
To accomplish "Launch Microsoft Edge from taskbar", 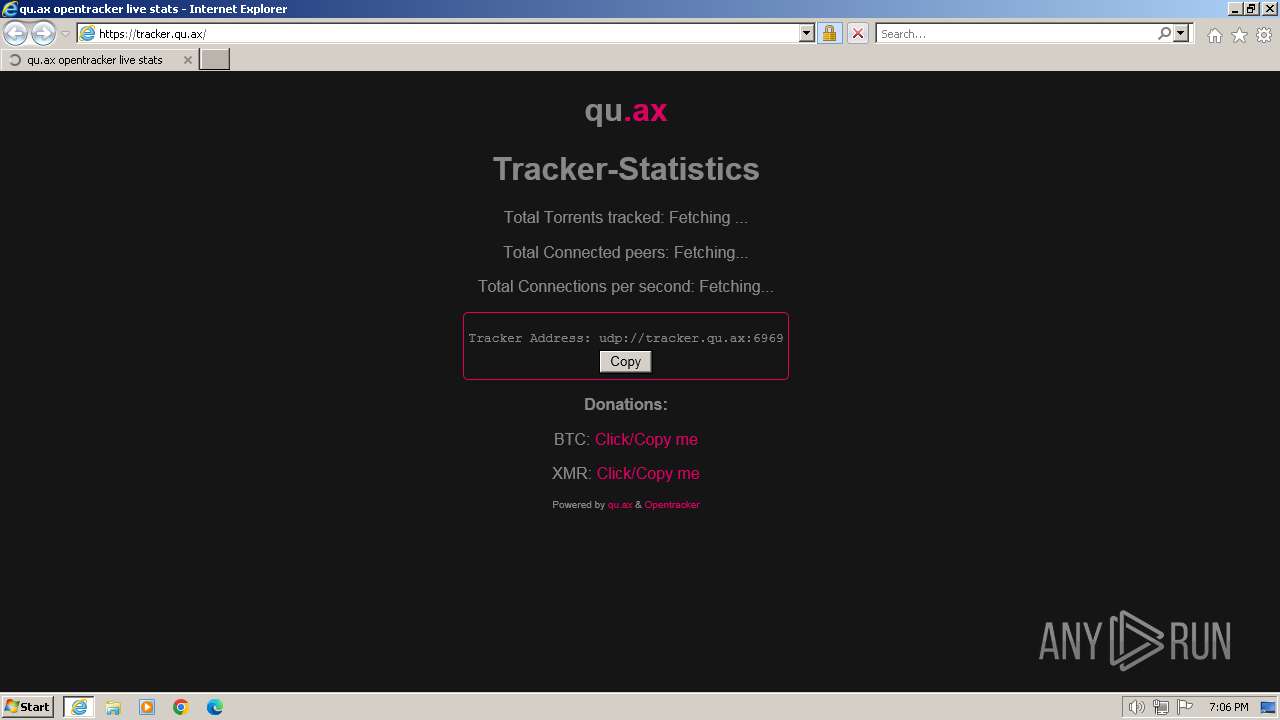I will [x=215, y=707].
